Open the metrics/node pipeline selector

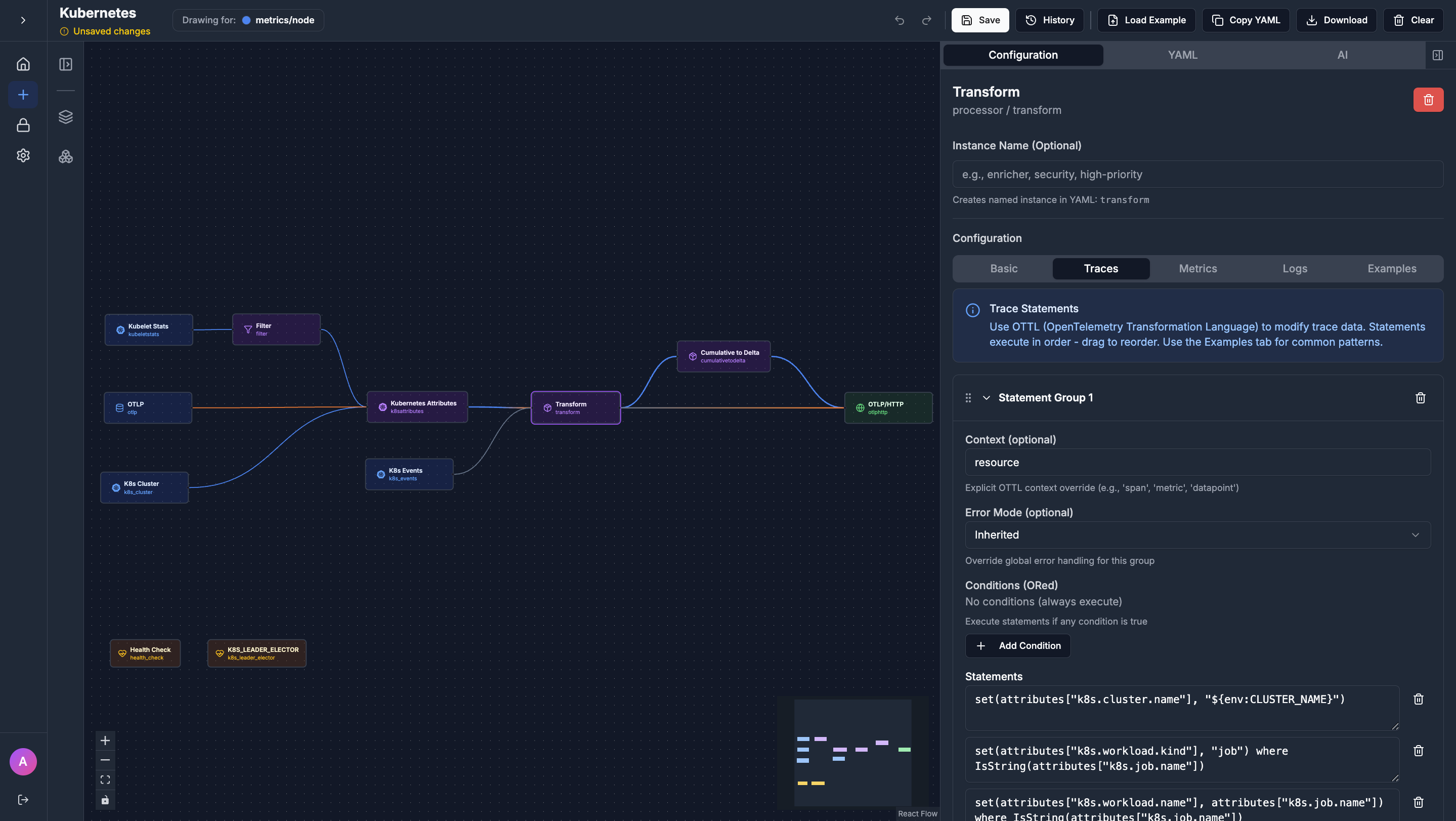[249, 20]
